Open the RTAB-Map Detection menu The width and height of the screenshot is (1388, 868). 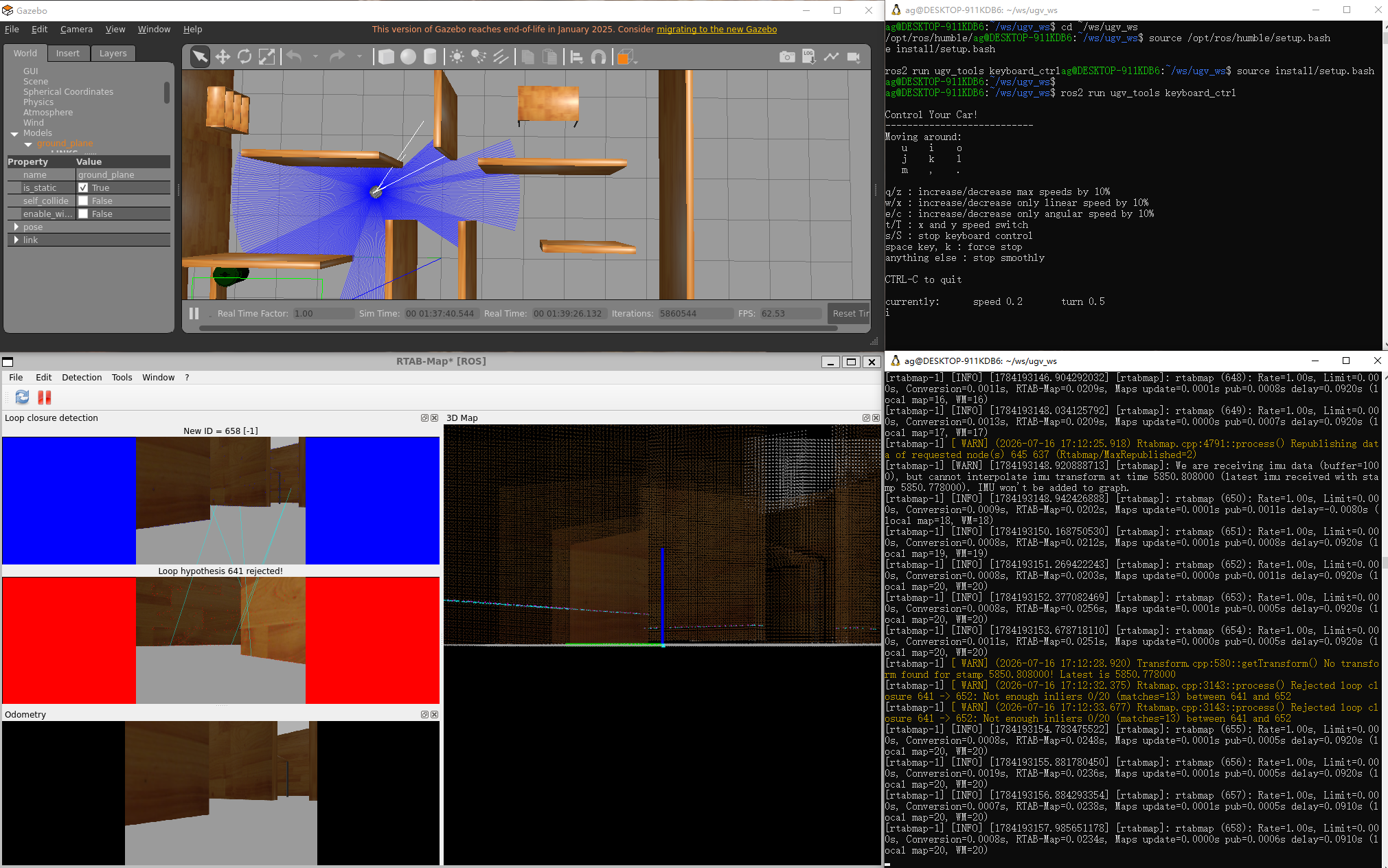[x=82, y=377]
